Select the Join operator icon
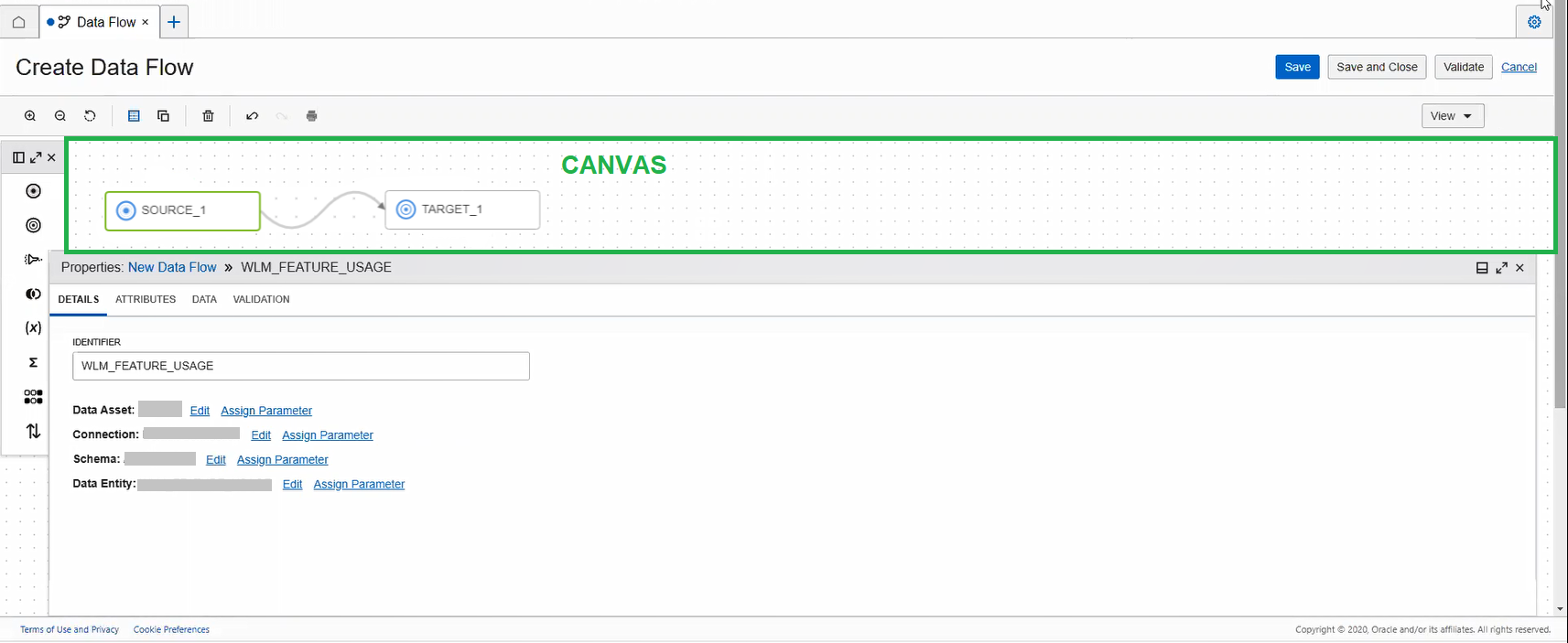 (x=33, y=294)
